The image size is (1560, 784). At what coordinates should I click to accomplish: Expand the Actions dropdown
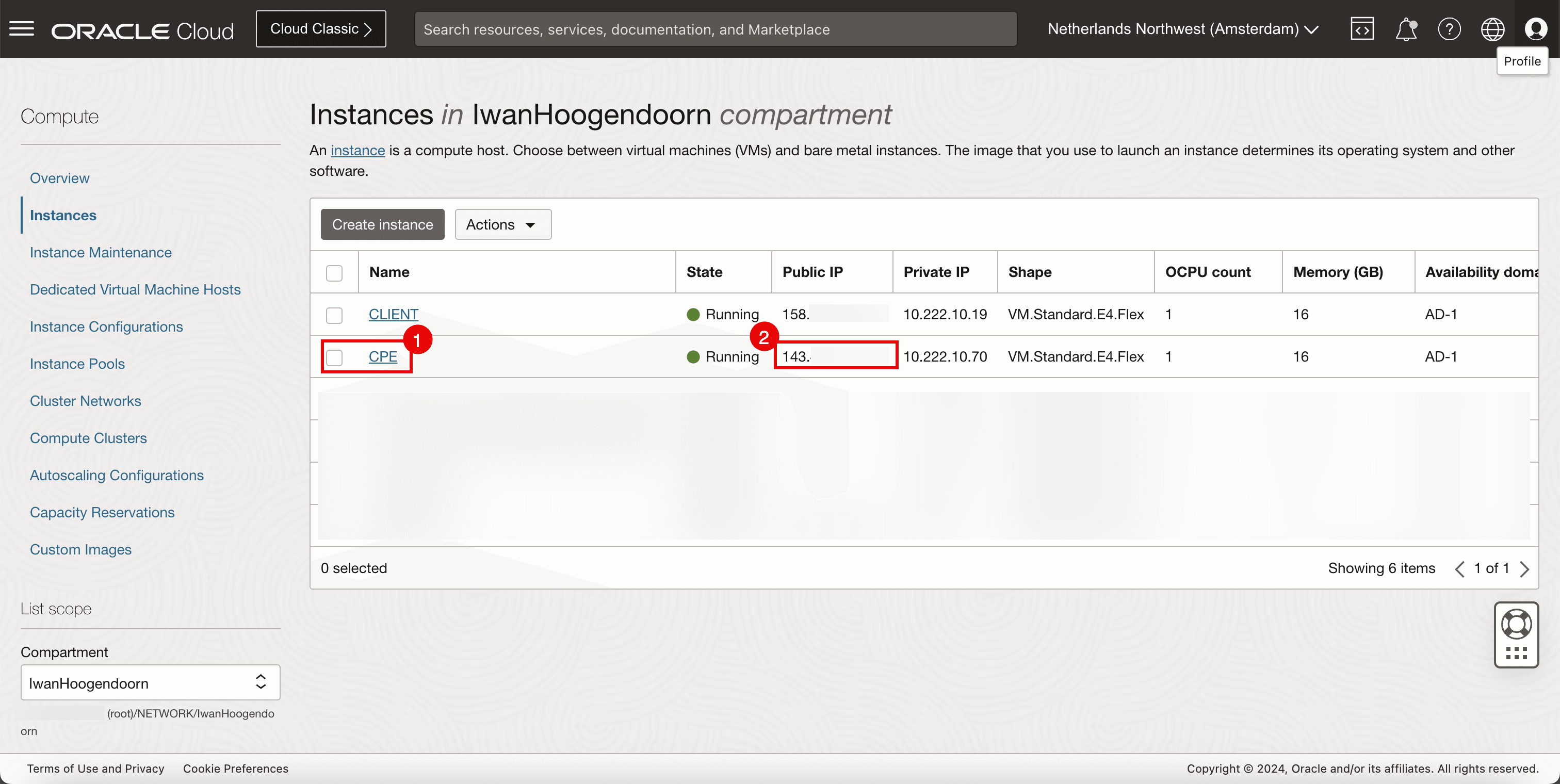coord(502,224)
